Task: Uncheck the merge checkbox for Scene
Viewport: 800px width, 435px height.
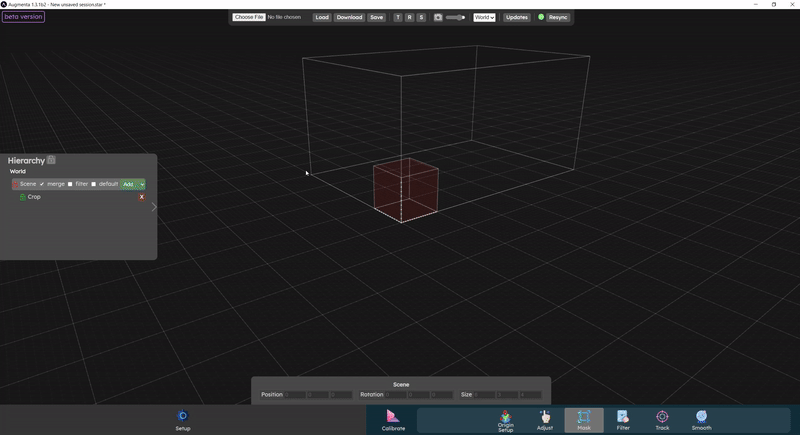Action: 42,184
